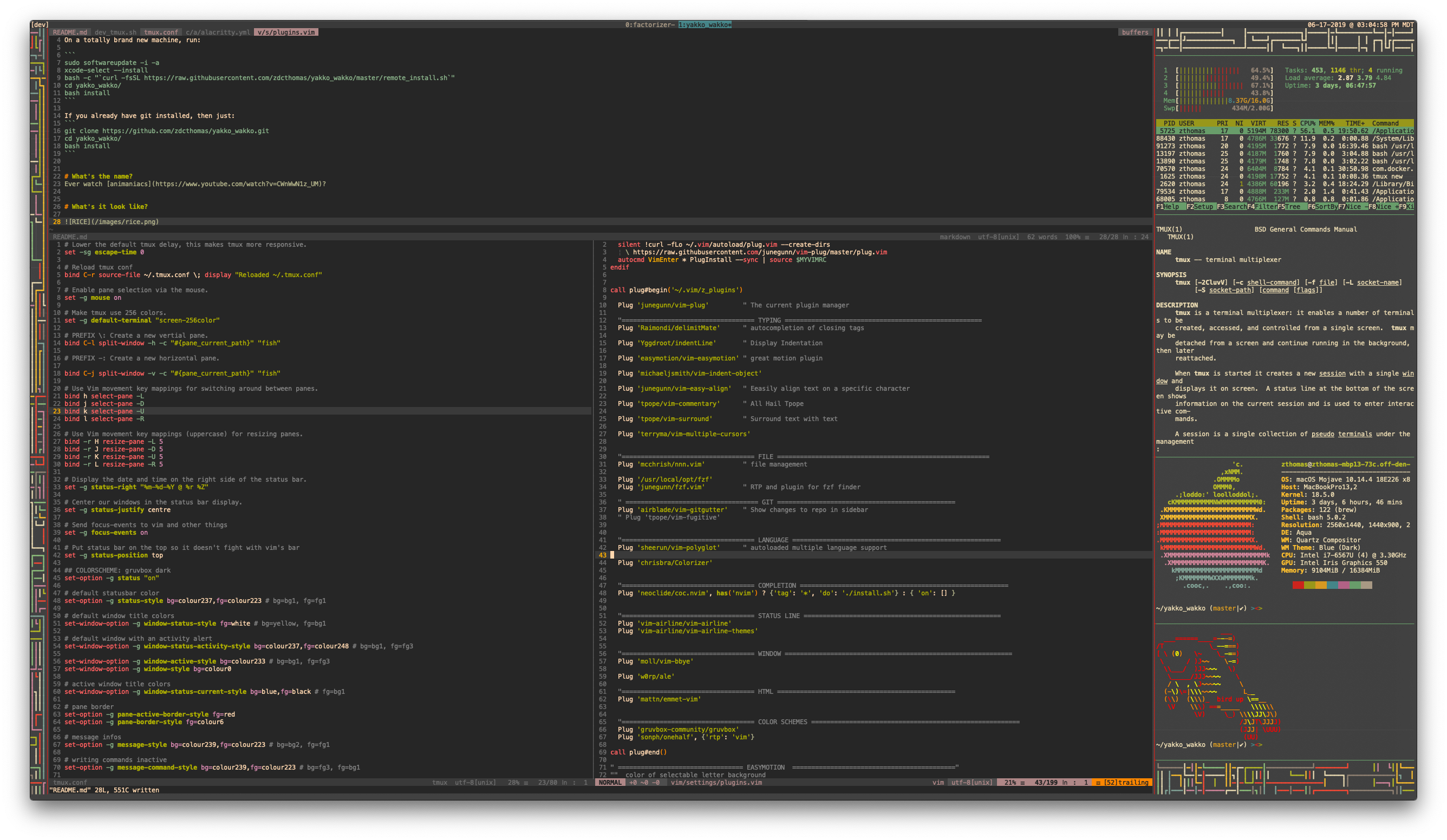This screenshot has height=840, width=1447.
Task: Open the c/a/alacritty.yml buffer tab
Action: tap(218, 32)
